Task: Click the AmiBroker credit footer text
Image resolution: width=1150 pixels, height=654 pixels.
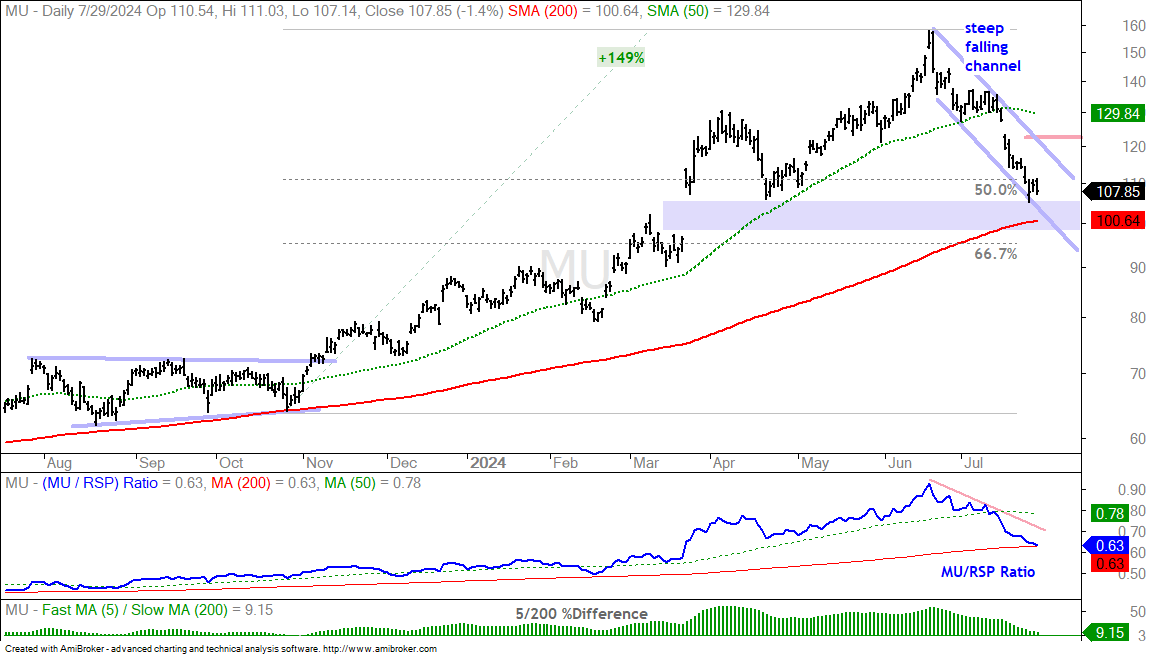Action: 221,649
